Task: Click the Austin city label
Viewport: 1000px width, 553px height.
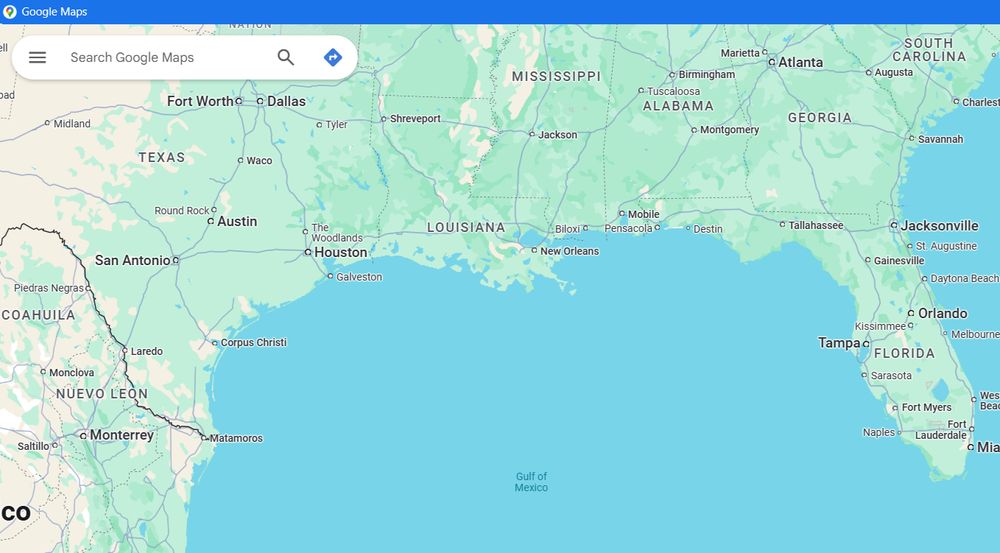Action: pyautogui.click(x=237, y=221)
